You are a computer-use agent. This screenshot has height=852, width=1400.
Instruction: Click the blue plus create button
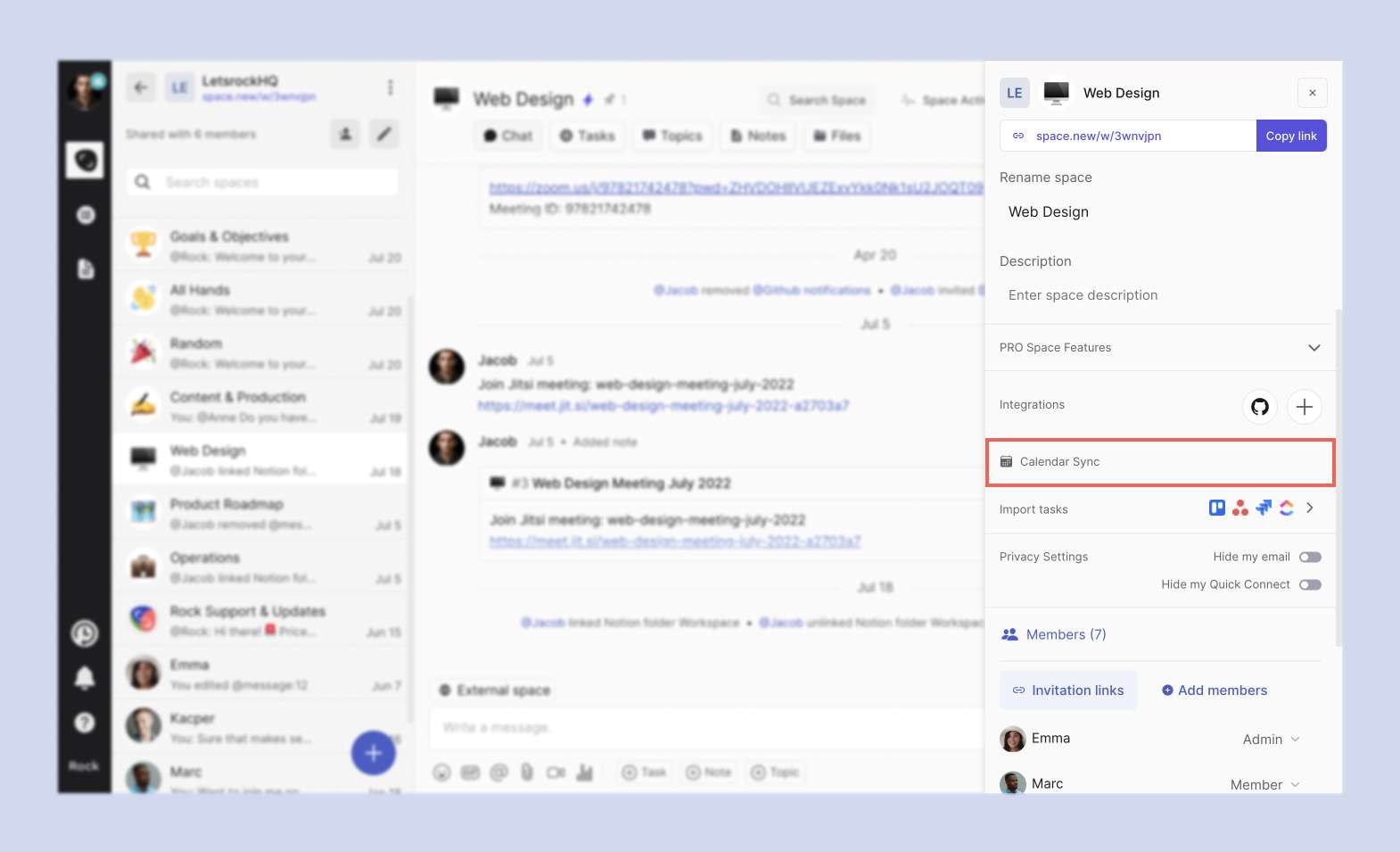tap(374, 753)
